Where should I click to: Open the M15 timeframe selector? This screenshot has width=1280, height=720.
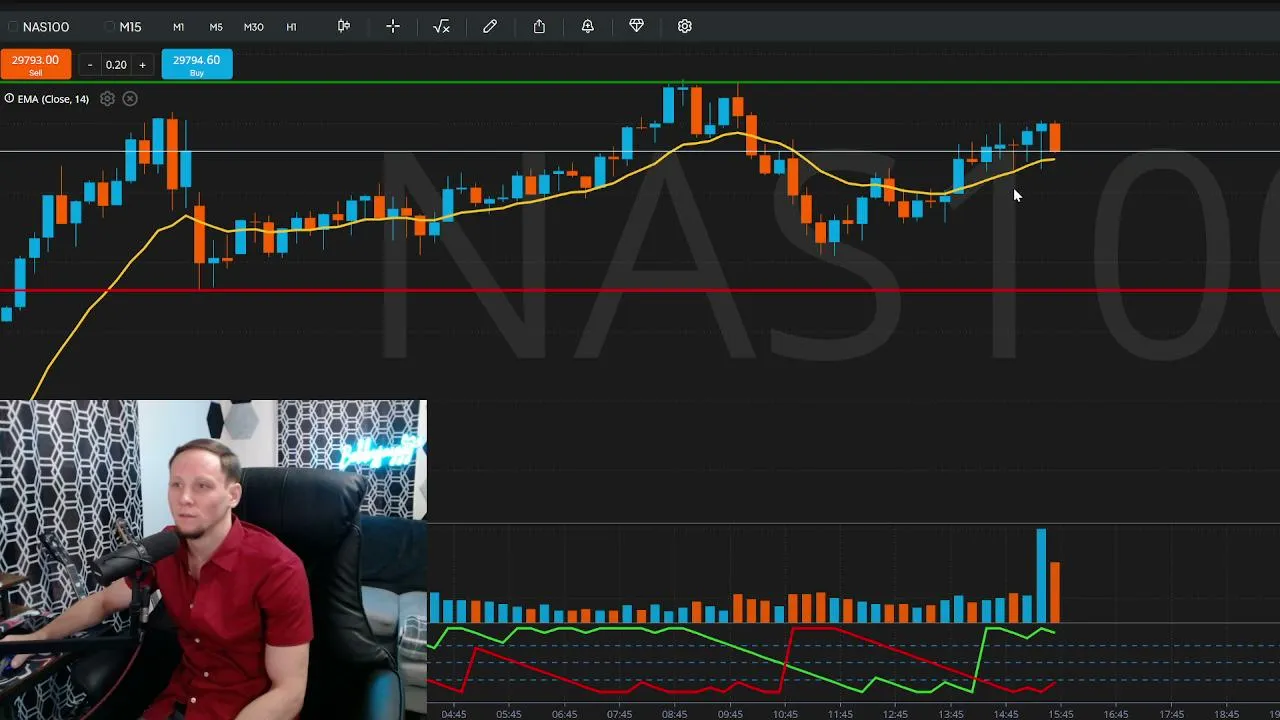pyautogui.click(x=124, y=27)
